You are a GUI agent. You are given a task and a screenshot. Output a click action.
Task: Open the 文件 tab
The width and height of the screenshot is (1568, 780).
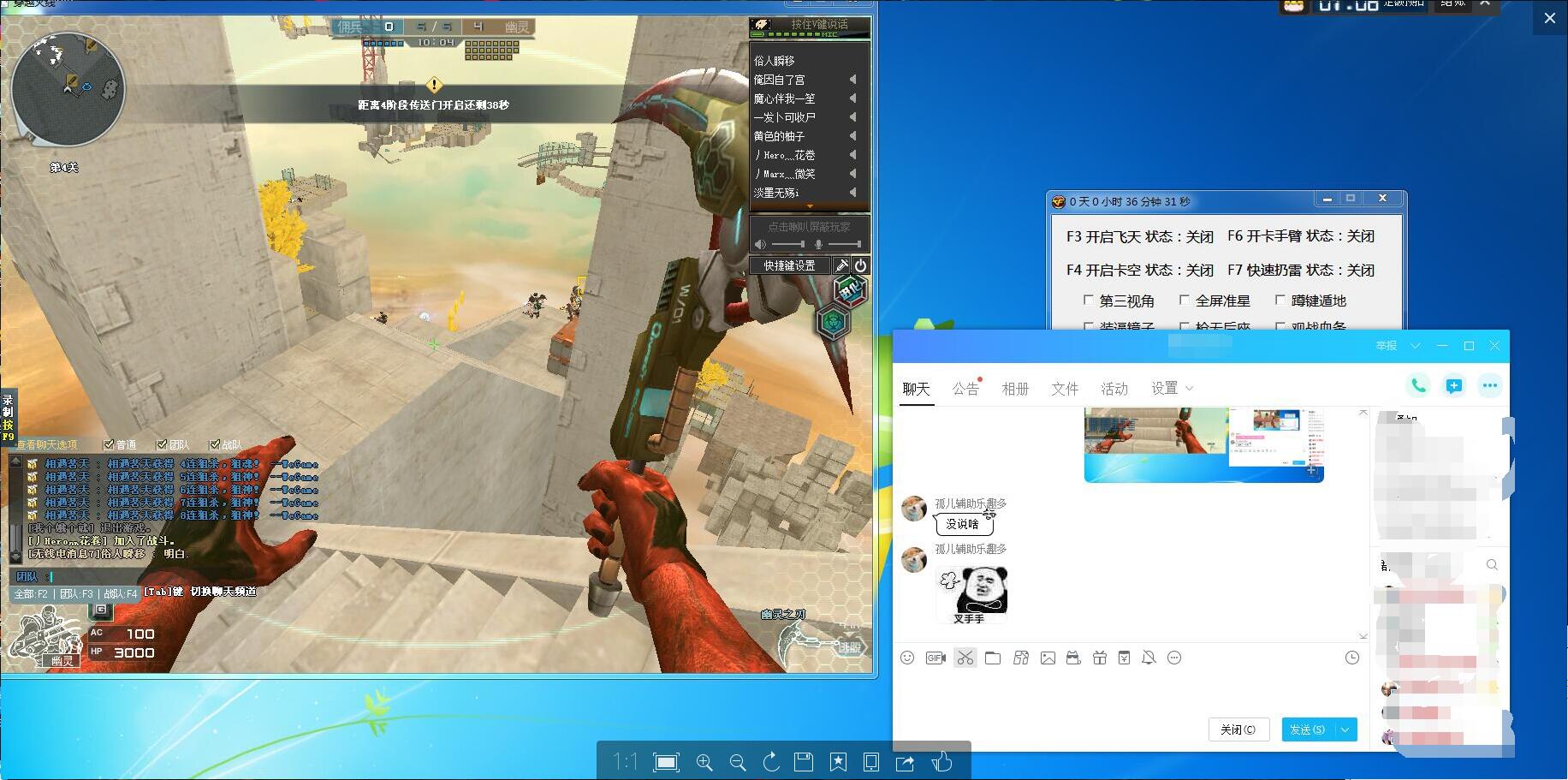pyautogui.click(x=1065, y=389)
